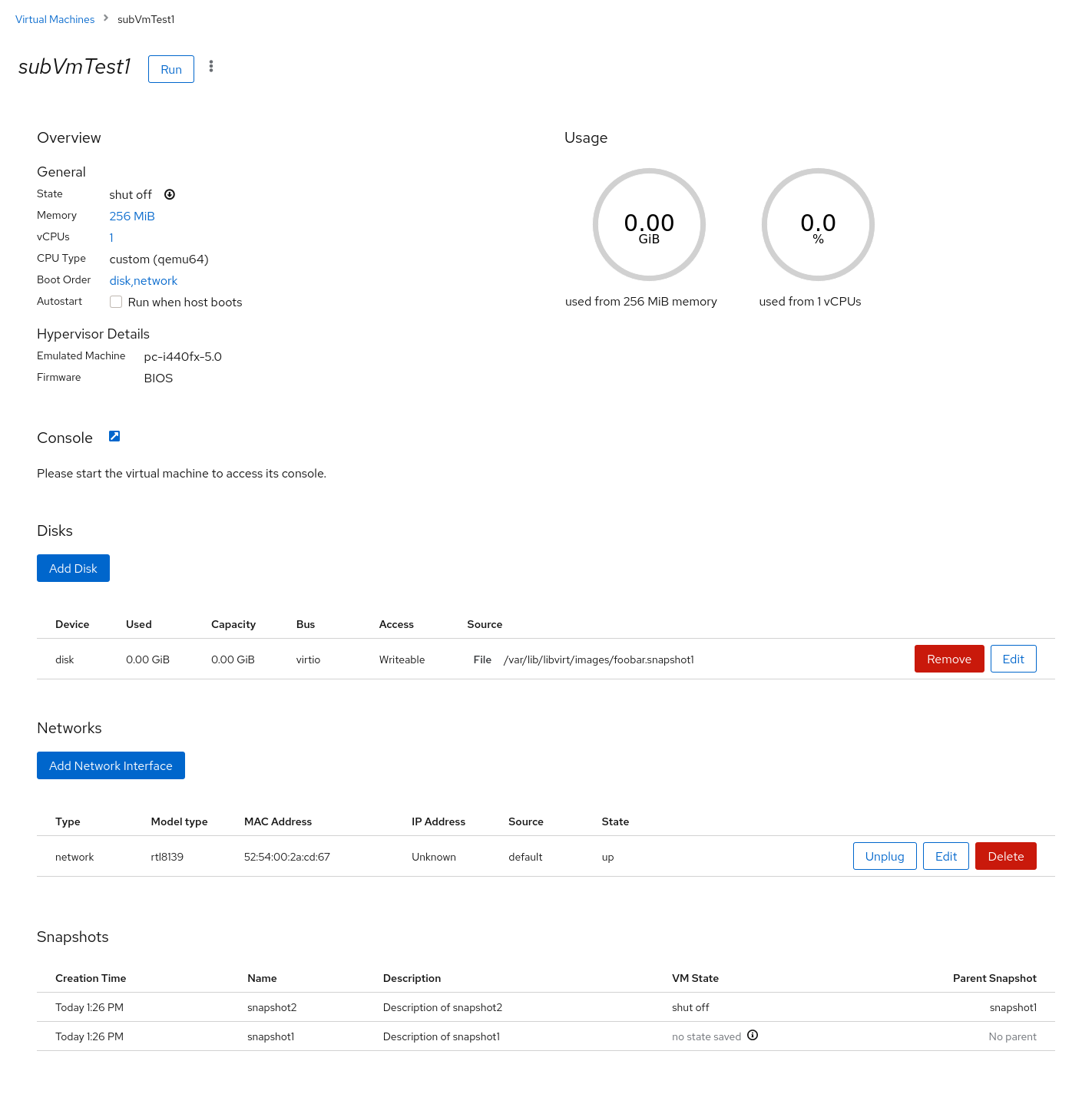Viewport: 1092px width, 1094px height.
Task: Unplug the rtl8139 network interface
Action: pos(884,856)
